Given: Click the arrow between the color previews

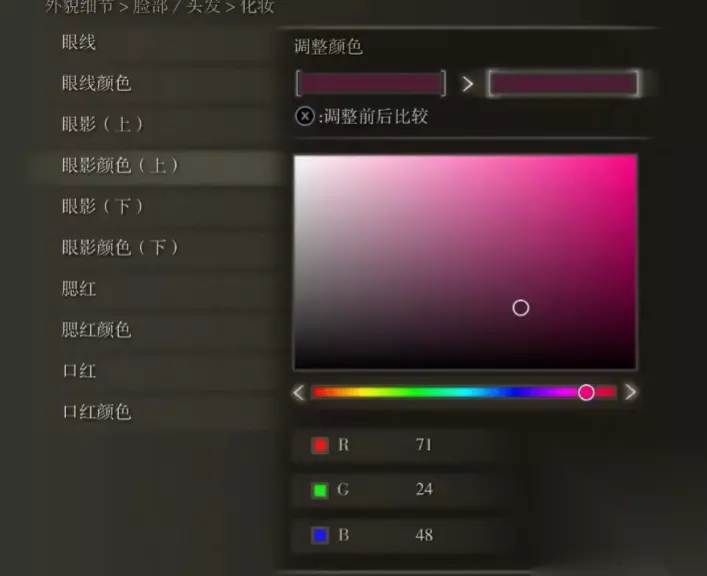Looking at the screenshot, I should (x=468, y=84).
